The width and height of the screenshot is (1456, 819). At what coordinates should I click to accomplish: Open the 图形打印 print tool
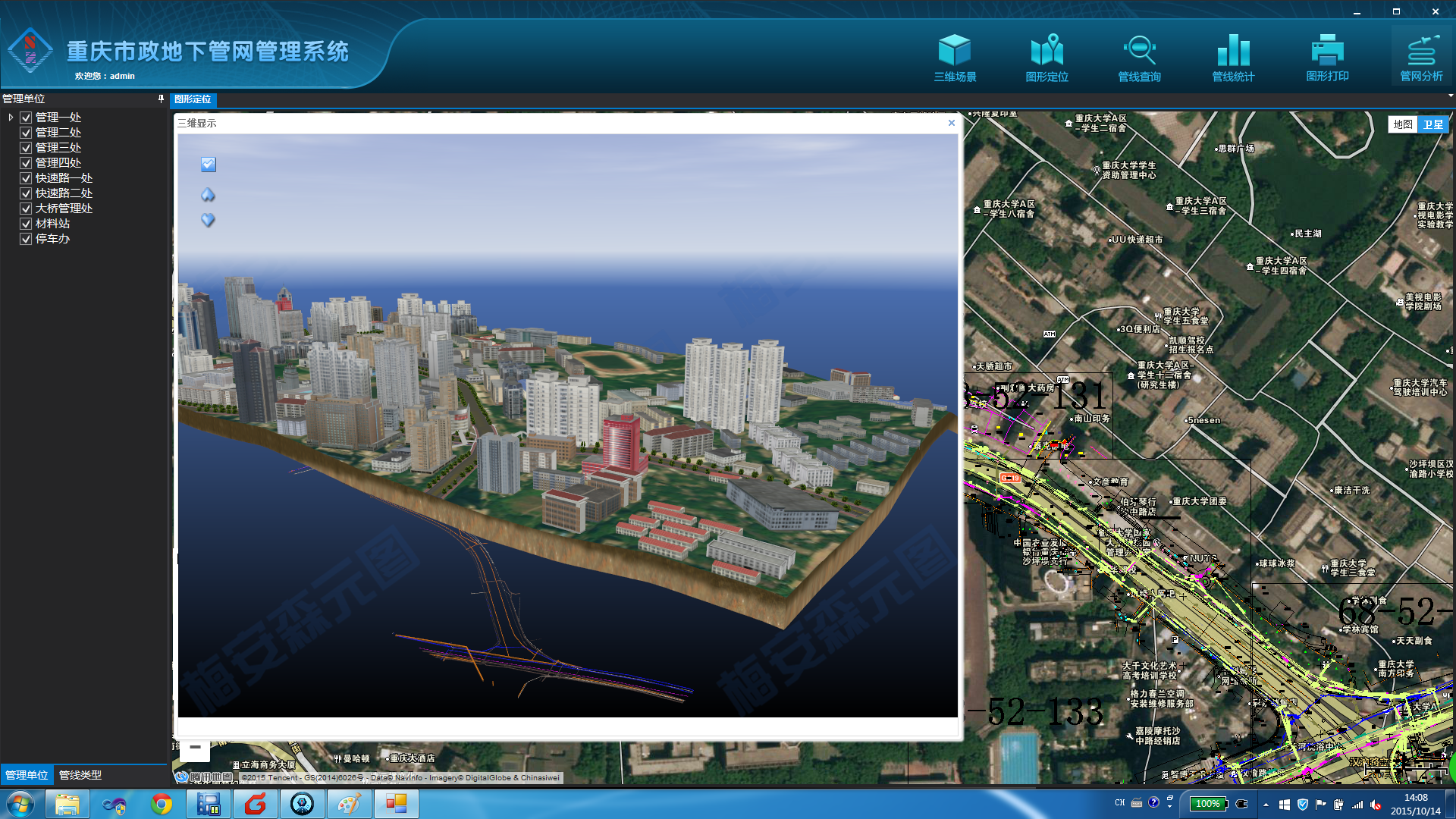pyautogui.click(x=1327, y=58)
